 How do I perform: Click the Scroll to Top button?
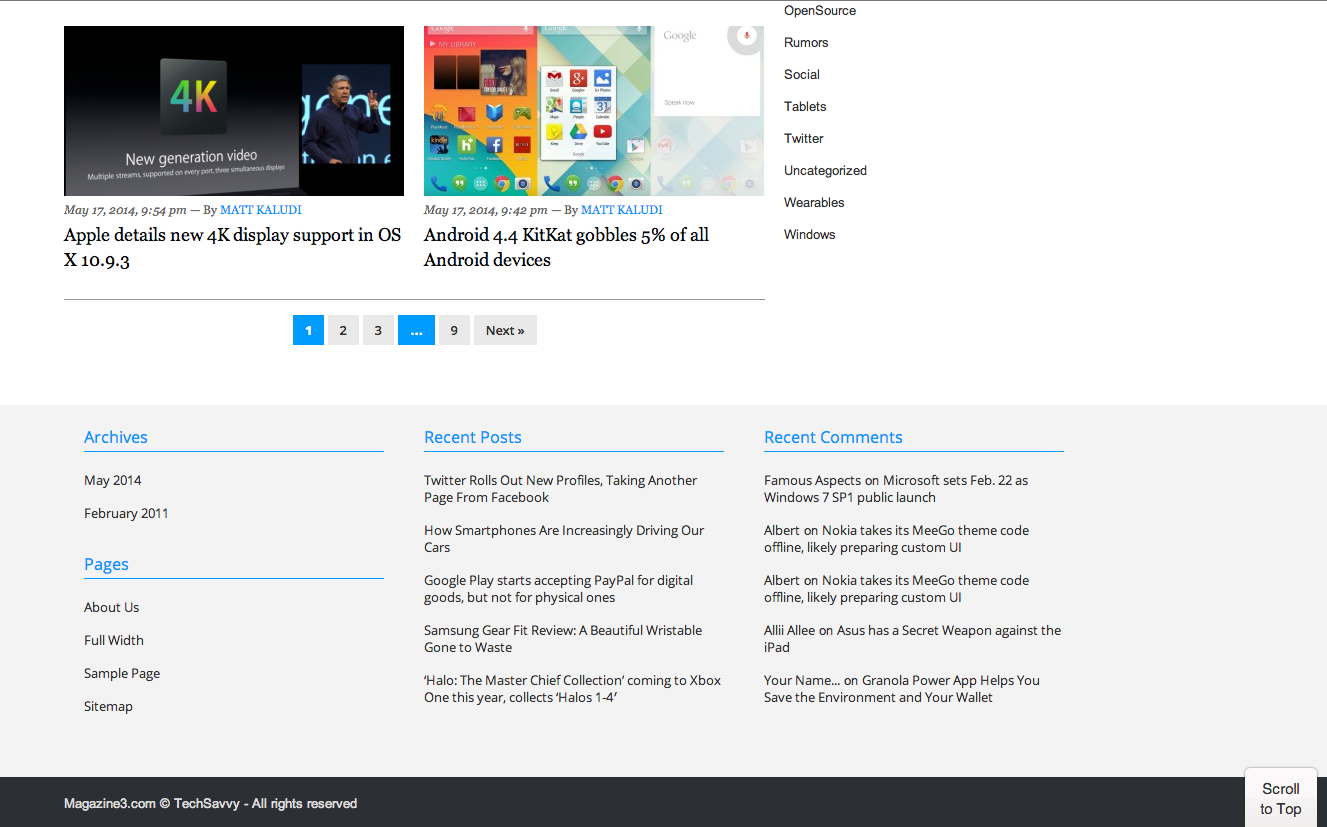tap(1280, 797)
